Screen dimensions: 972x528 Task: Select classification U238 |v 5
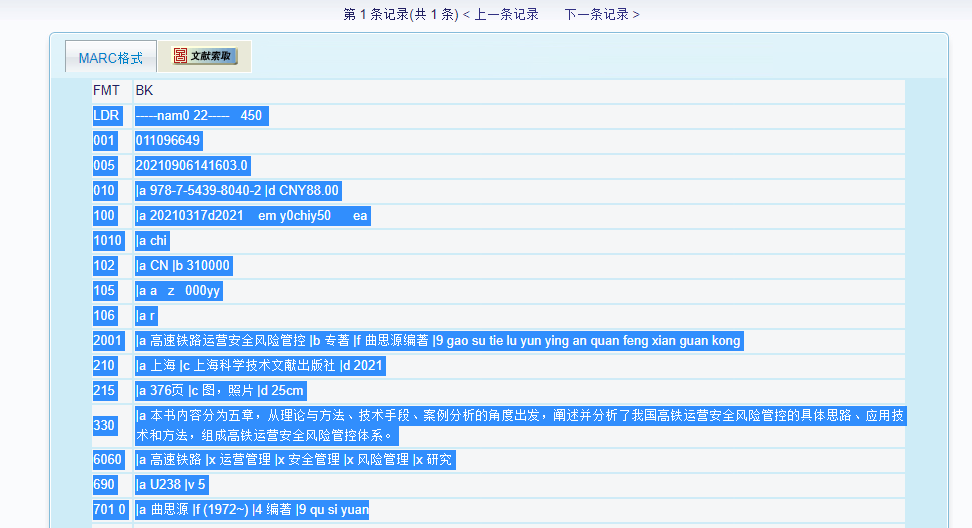point(171,485)
